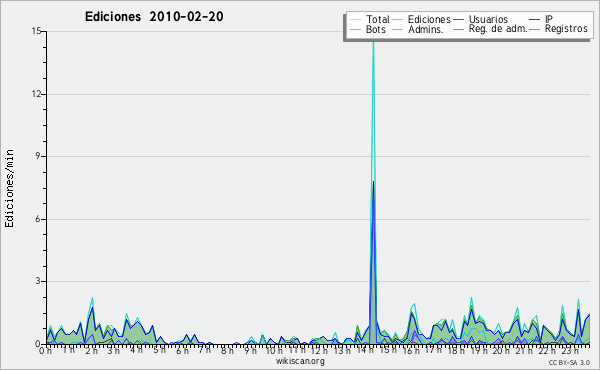Click the '23 h' x-axis label

click(x=569, y=350)
